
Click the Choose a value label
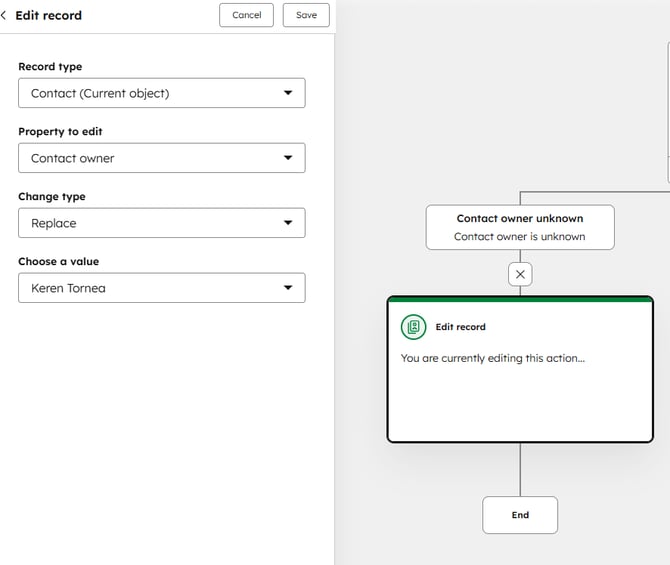[x=58, y=262]
